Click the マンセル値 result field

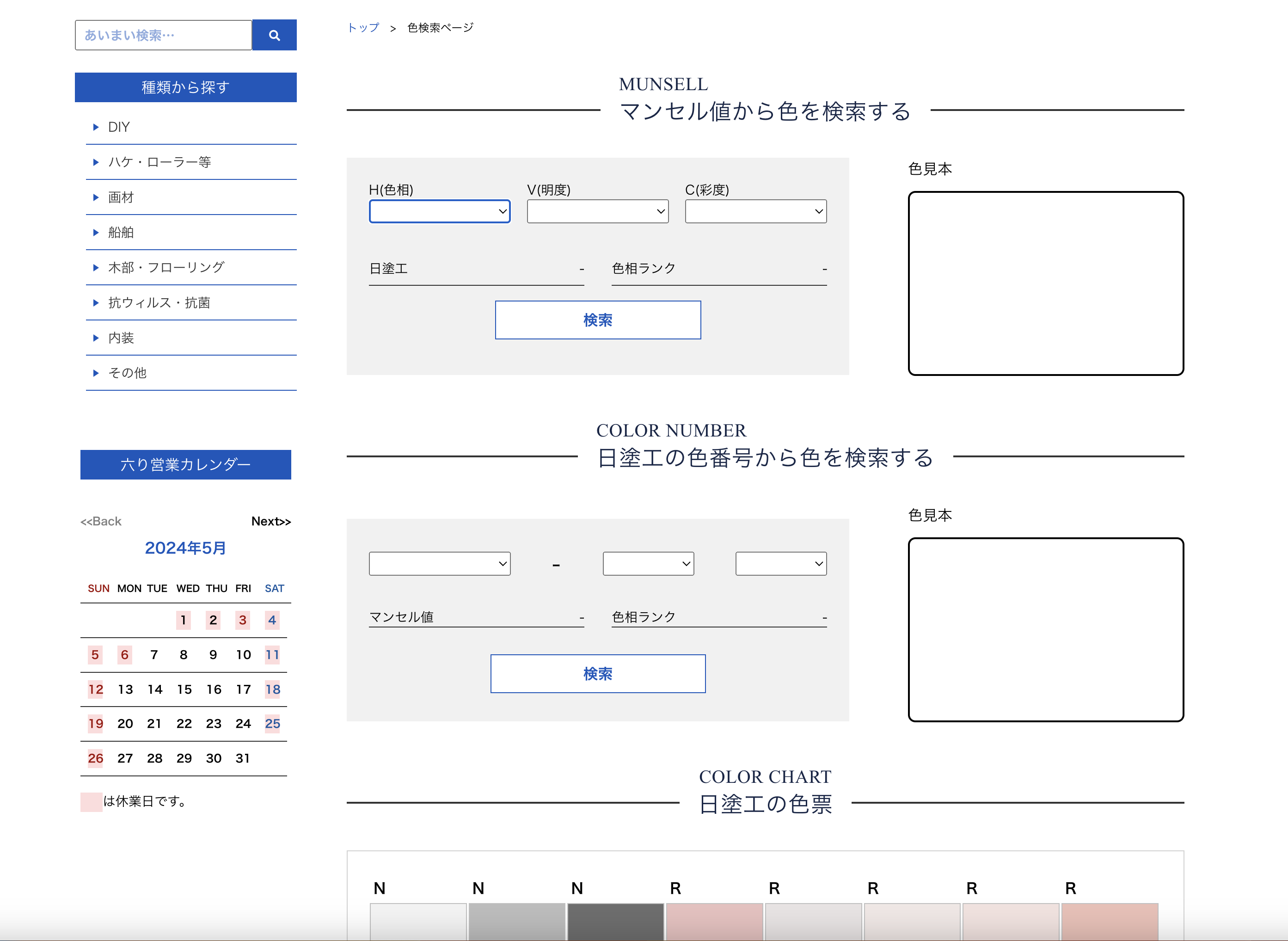tap(477, 617)
